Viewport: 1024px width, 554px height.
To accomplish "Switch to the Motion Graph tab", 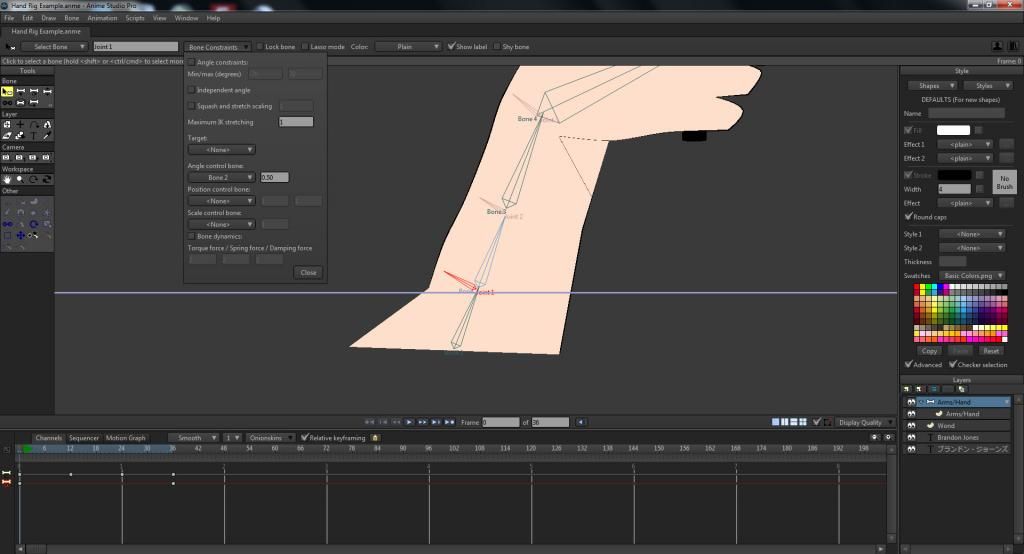I will pos(125,438).
